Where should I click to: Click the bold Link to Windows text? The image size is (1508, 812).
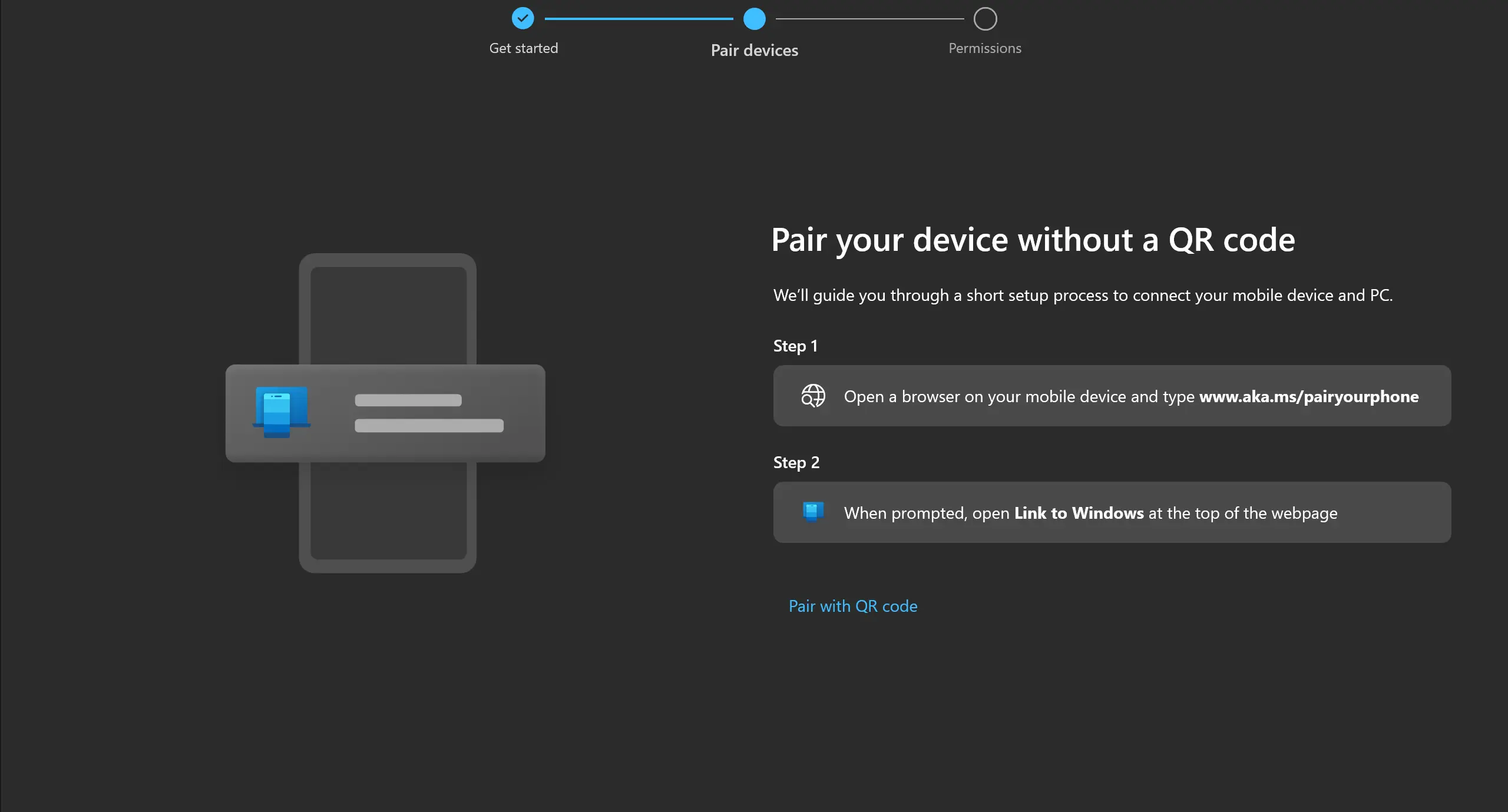coord(1079,513)
